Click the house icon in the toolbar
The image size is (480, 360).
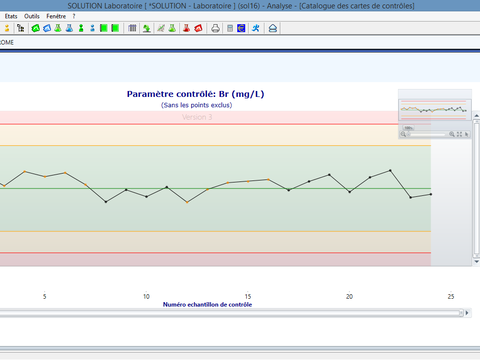(273, 28)
